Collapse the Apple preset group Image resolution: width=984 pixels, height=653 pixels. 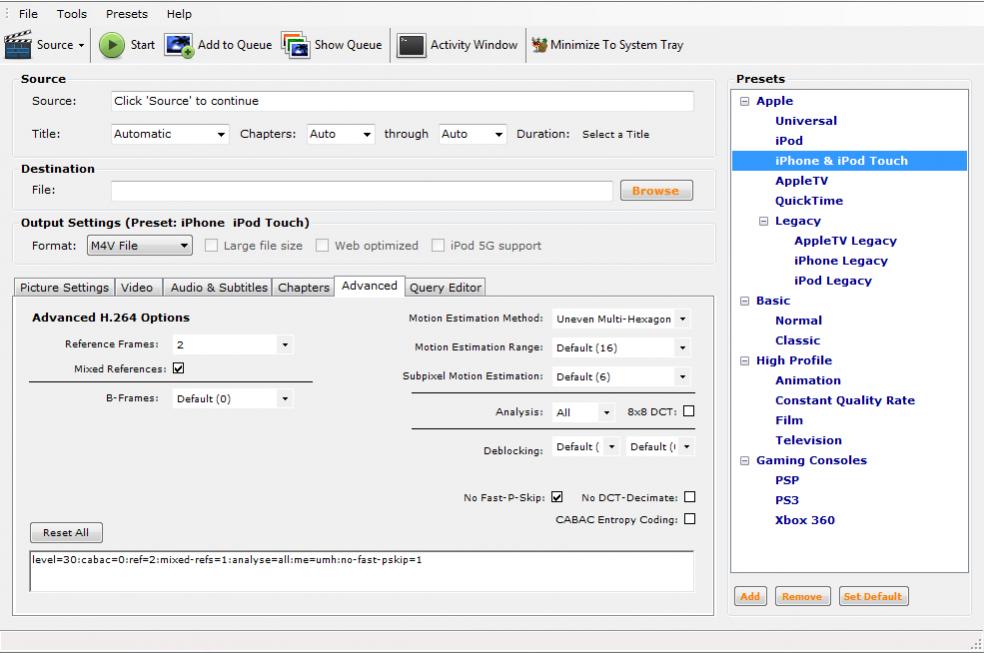pyautogui.click(x=744, y=101)
